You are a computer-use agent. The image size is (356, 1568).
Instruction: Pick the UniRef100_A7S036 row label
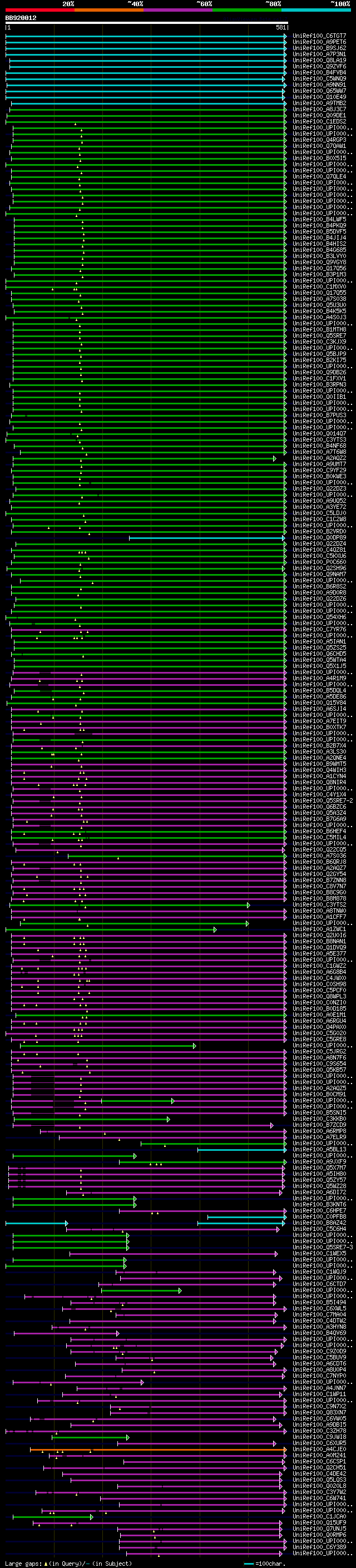[319, 856]
